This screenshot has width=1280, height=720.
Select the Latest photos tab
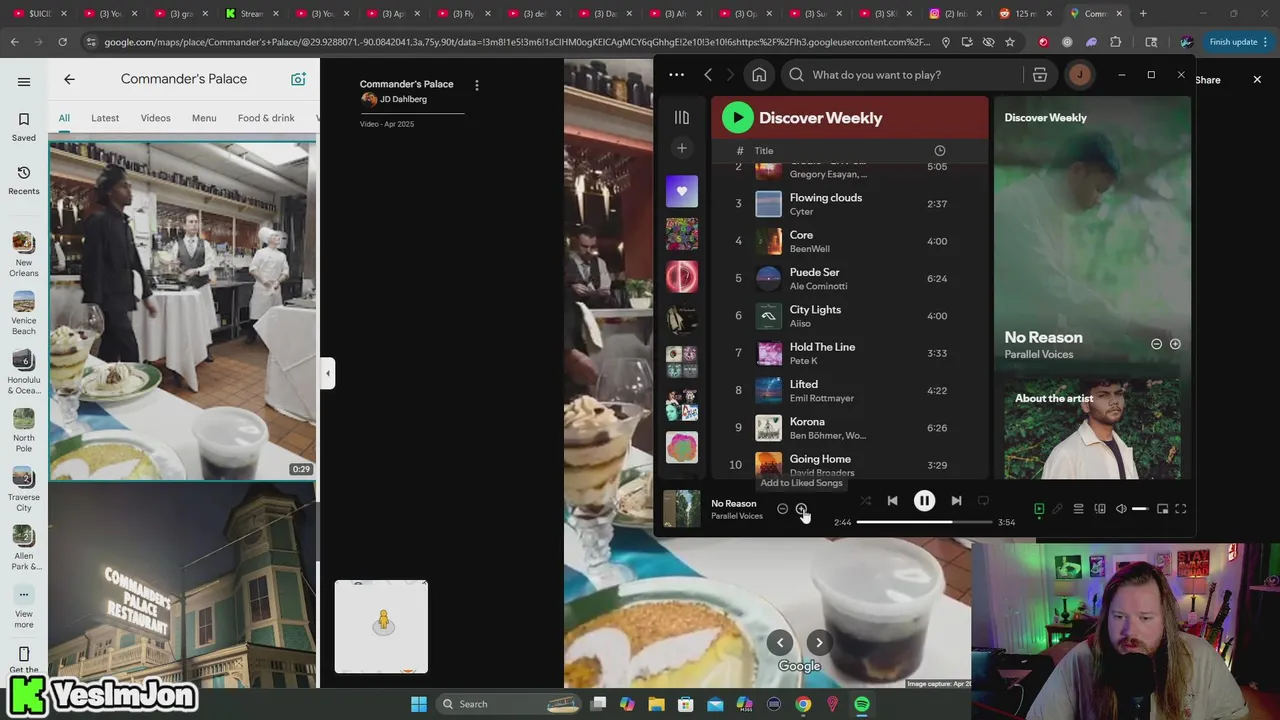[105, 118]
